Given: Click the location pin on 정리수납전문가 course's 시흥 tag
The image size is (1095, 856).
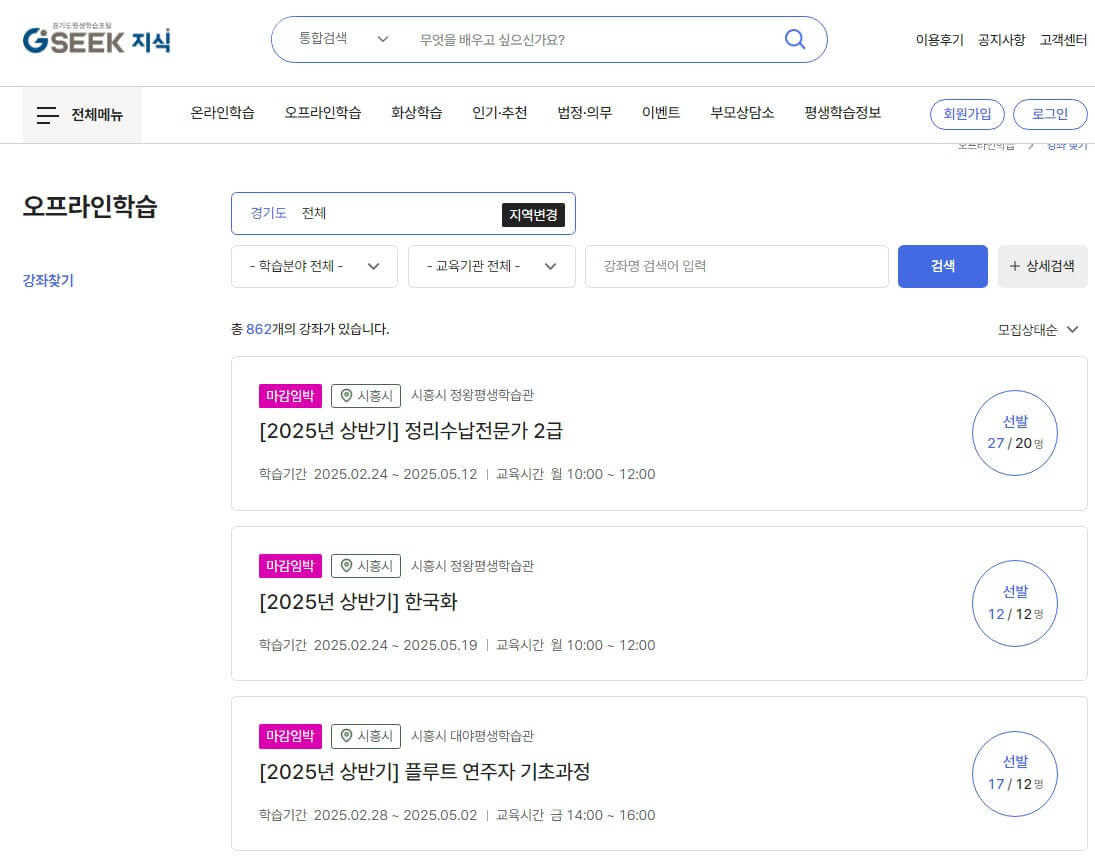Looking at the screenshot, I should click(x=345, y=395).
